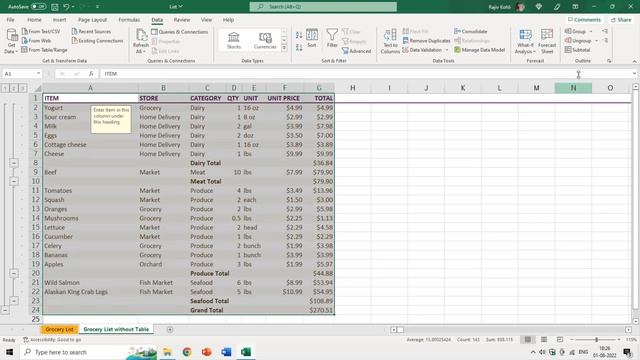Click the From Web import icon
This screenshot has height=360, width=640.
(x=24, y=40)
